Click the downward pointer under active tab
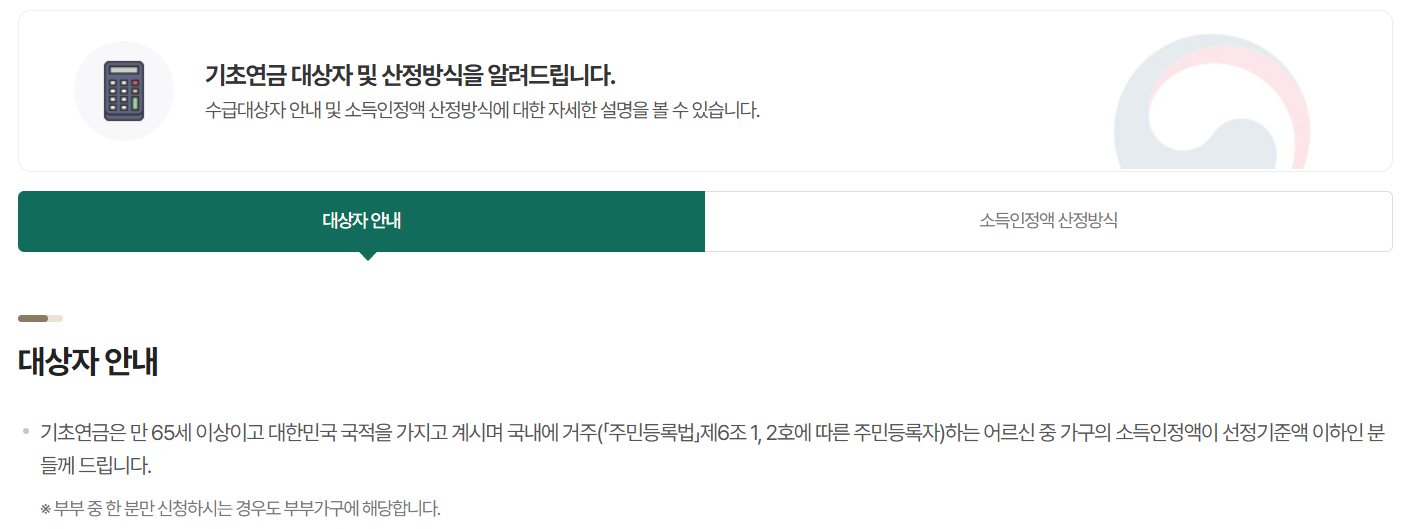 coord(368,256)
